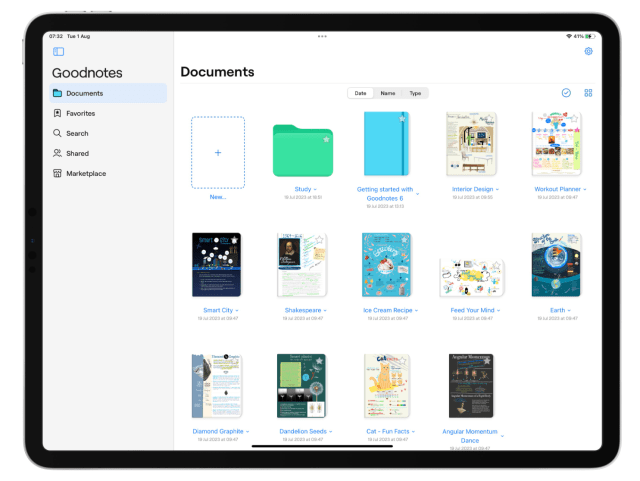Sort documents by Type

(415, 93)
